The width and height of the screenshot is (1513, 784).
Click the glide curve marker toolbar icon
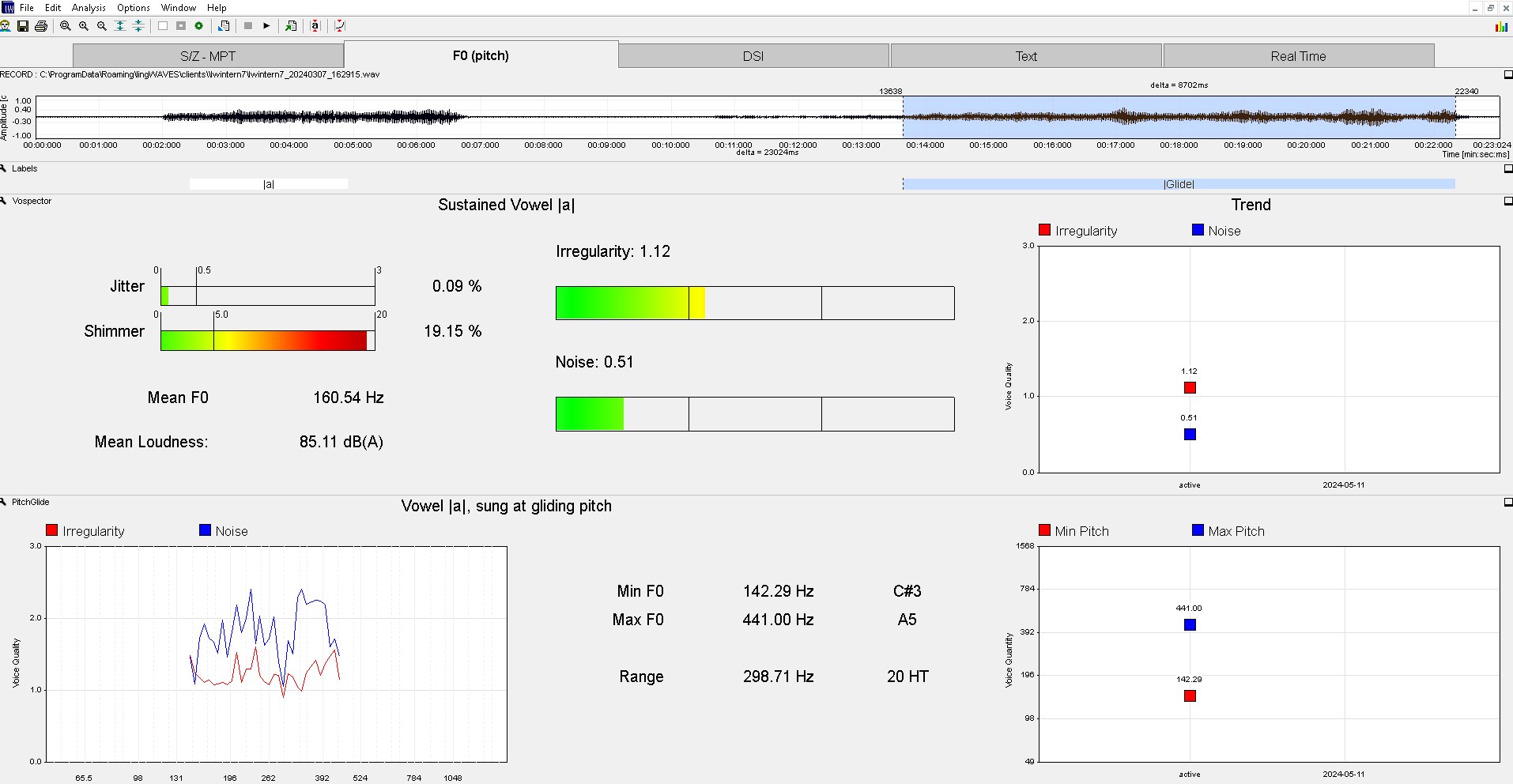(x=340, y=26)
